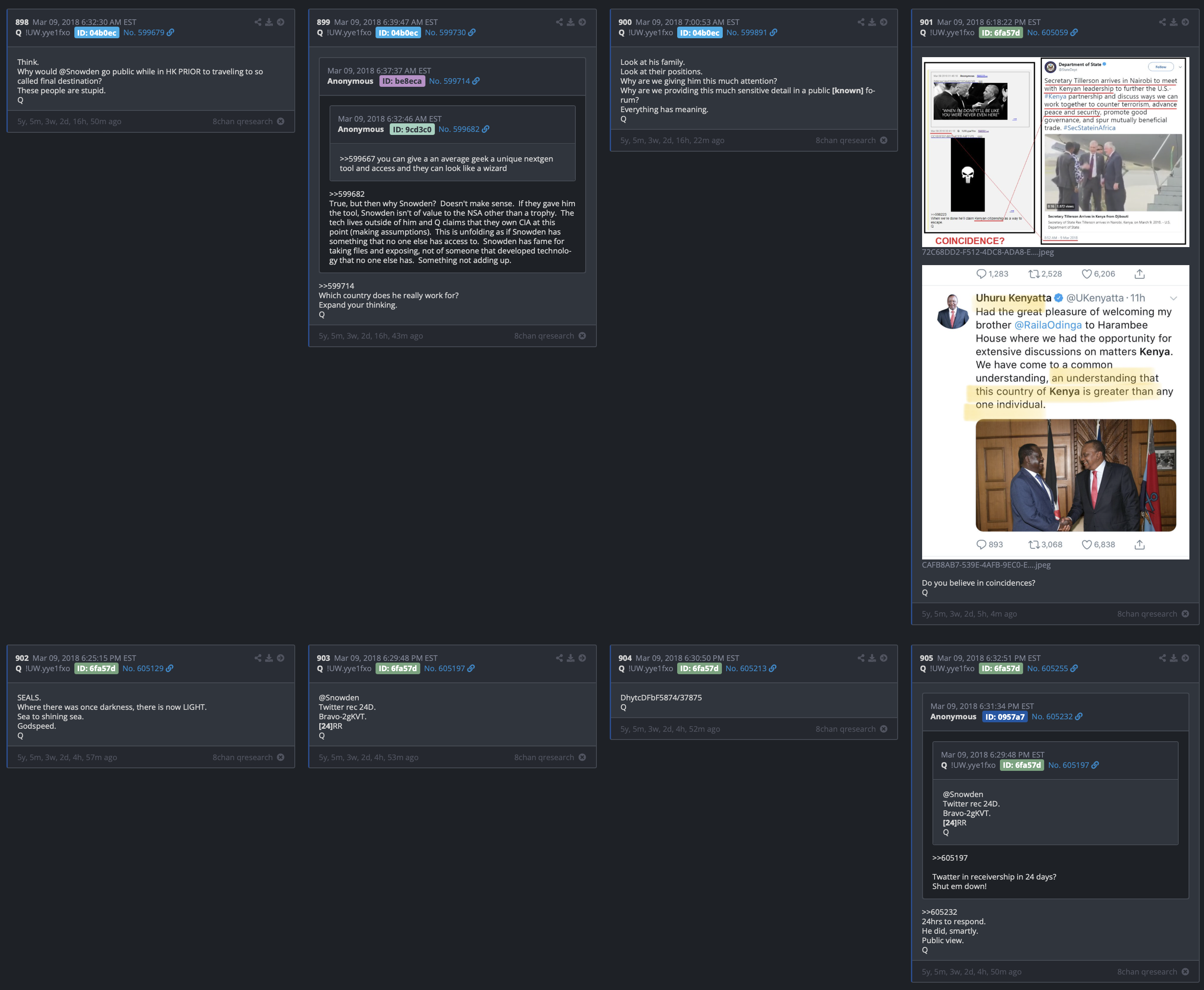This screenshot has width=1204, height=990.
Task: Download post 905 via download icon
Action: [1174, 658]
